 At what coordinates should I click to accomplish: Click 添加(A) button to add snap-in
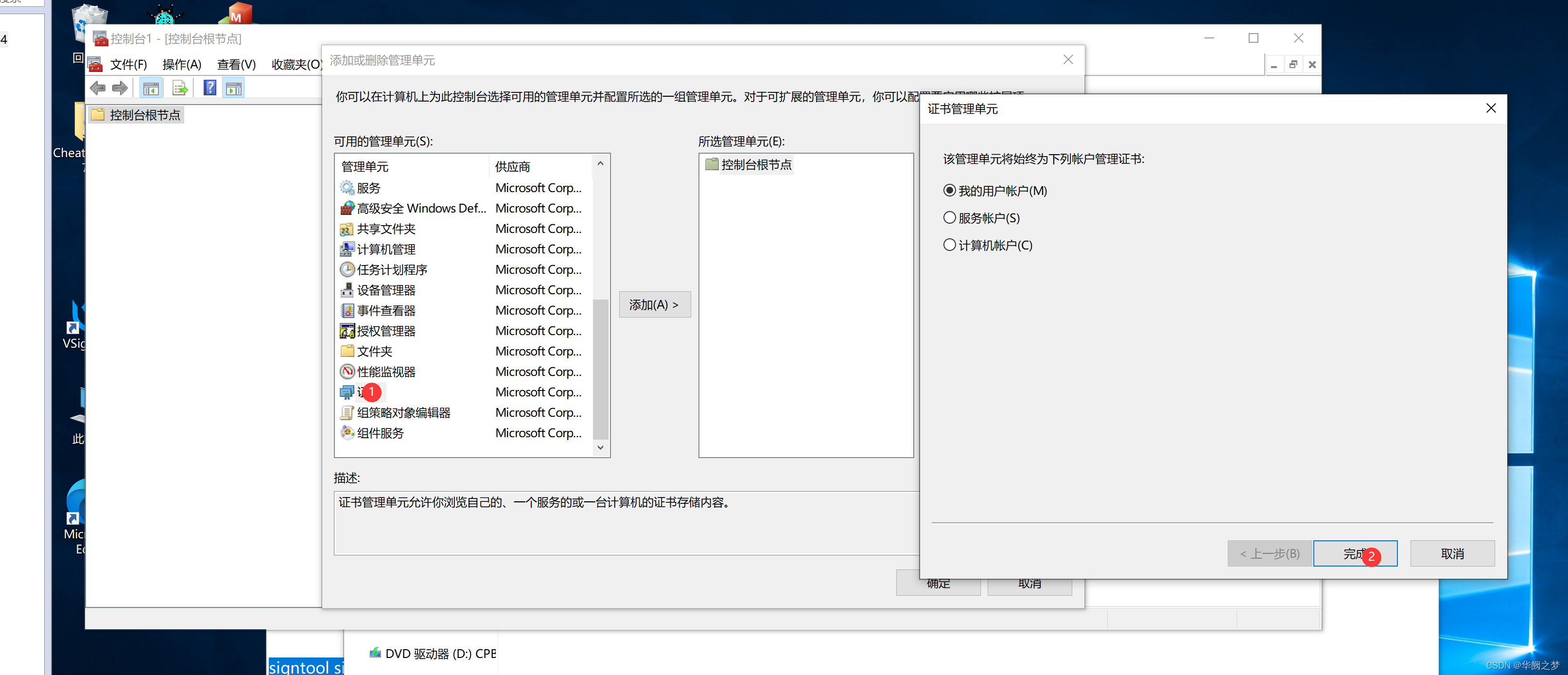click(x=654, y=305)
